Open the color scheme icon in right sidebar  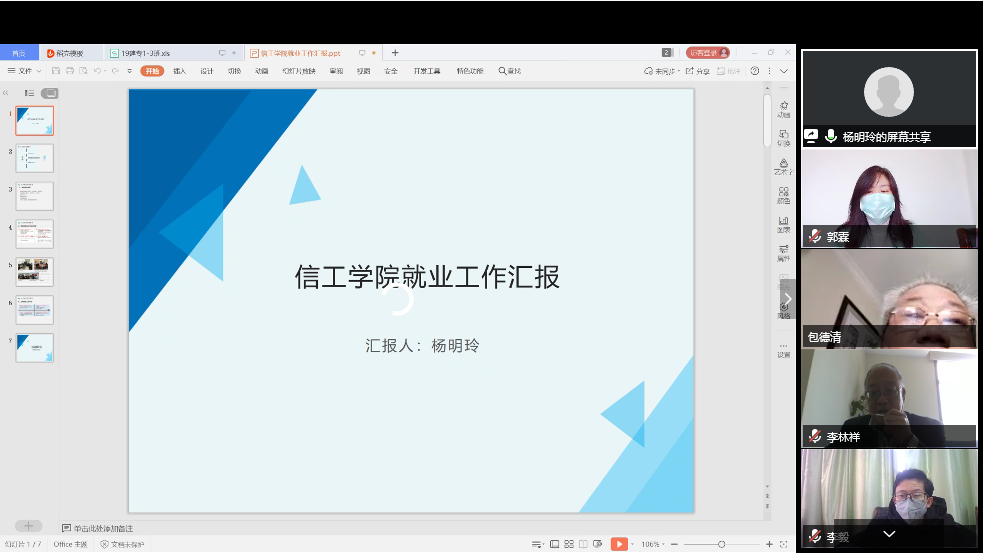tap(784, 195)
